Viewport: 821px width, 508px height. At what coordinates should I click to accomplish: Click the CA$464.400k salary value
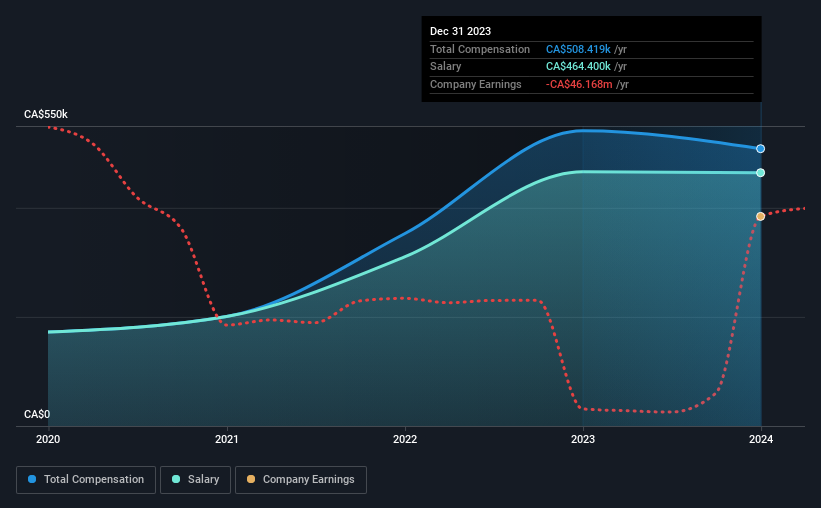(x=578, y=67)
